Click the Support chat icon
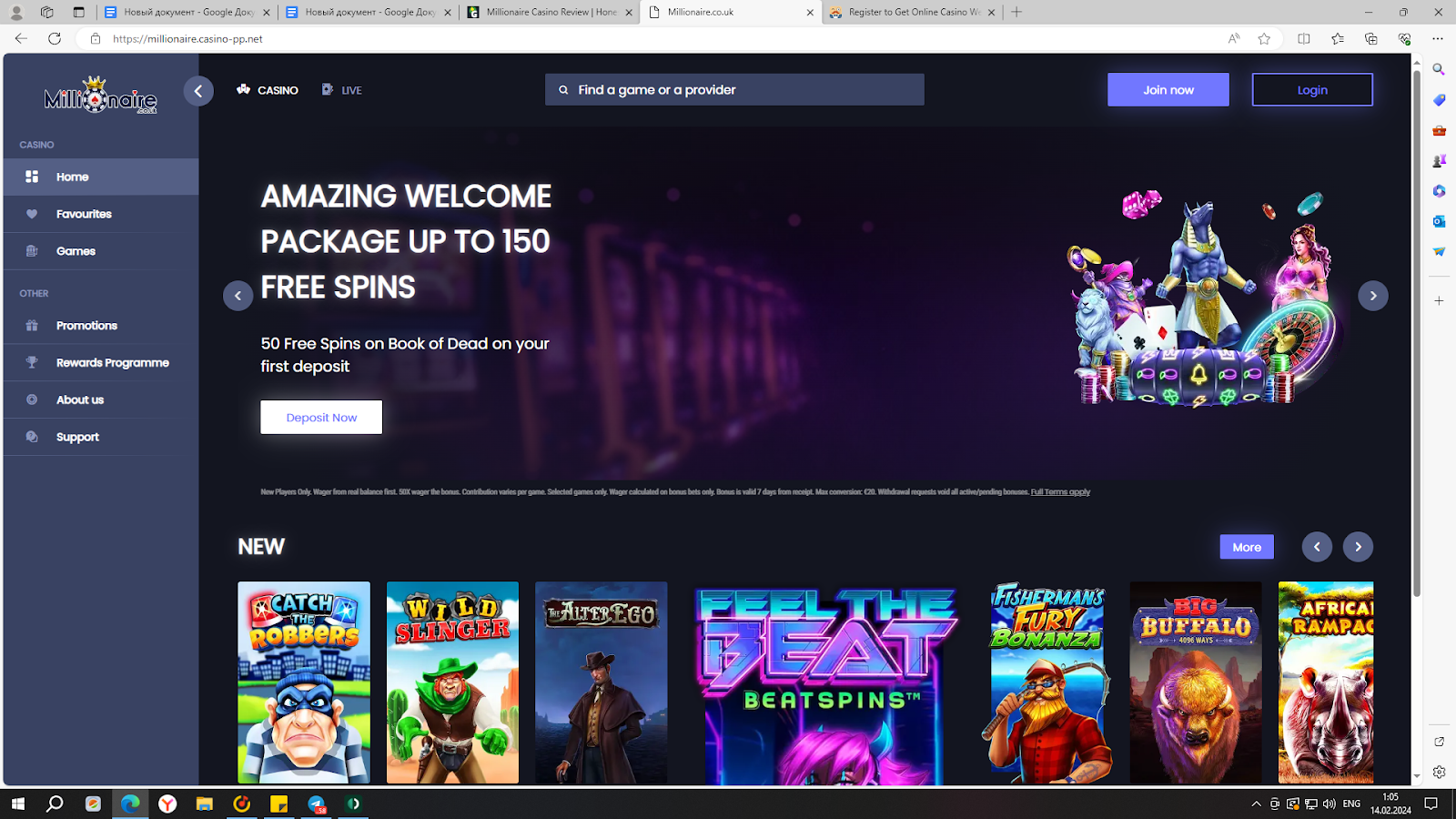This screenshot has width=1456, height=819. click(32, 437)
